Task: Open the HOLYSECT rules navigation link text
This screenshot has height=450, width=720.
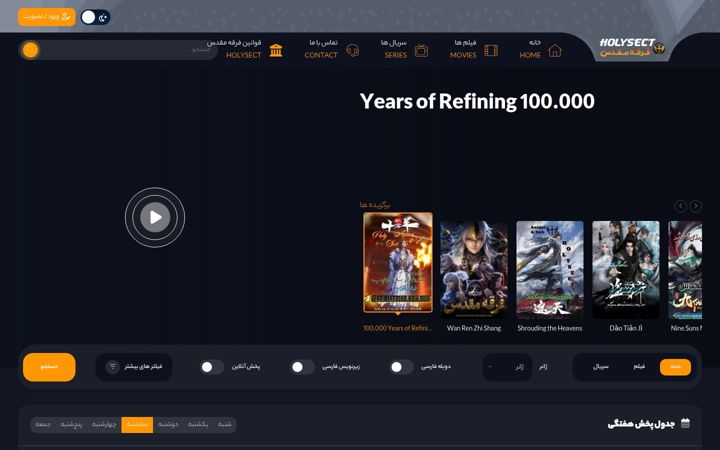Action: (243, 55)
